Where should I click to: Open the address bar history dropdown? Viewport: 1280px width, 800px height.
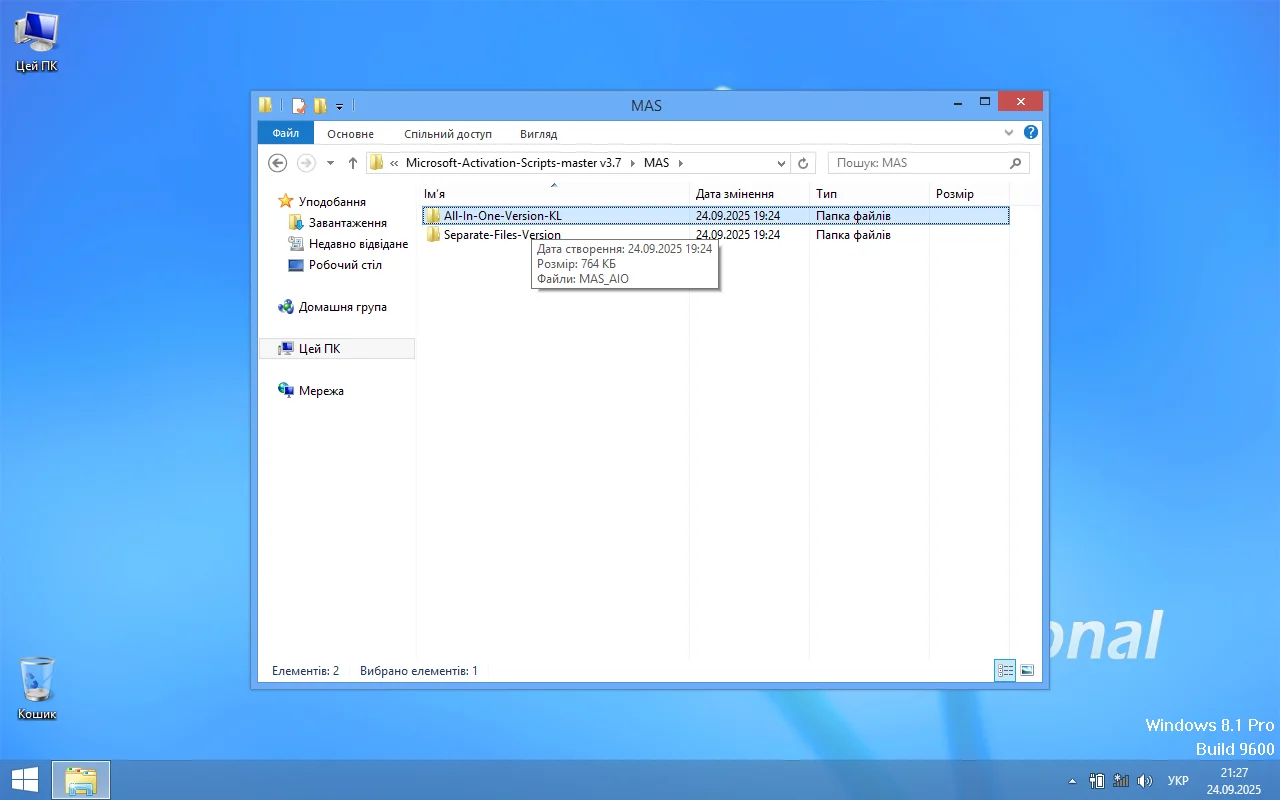[x=781, y=163]
